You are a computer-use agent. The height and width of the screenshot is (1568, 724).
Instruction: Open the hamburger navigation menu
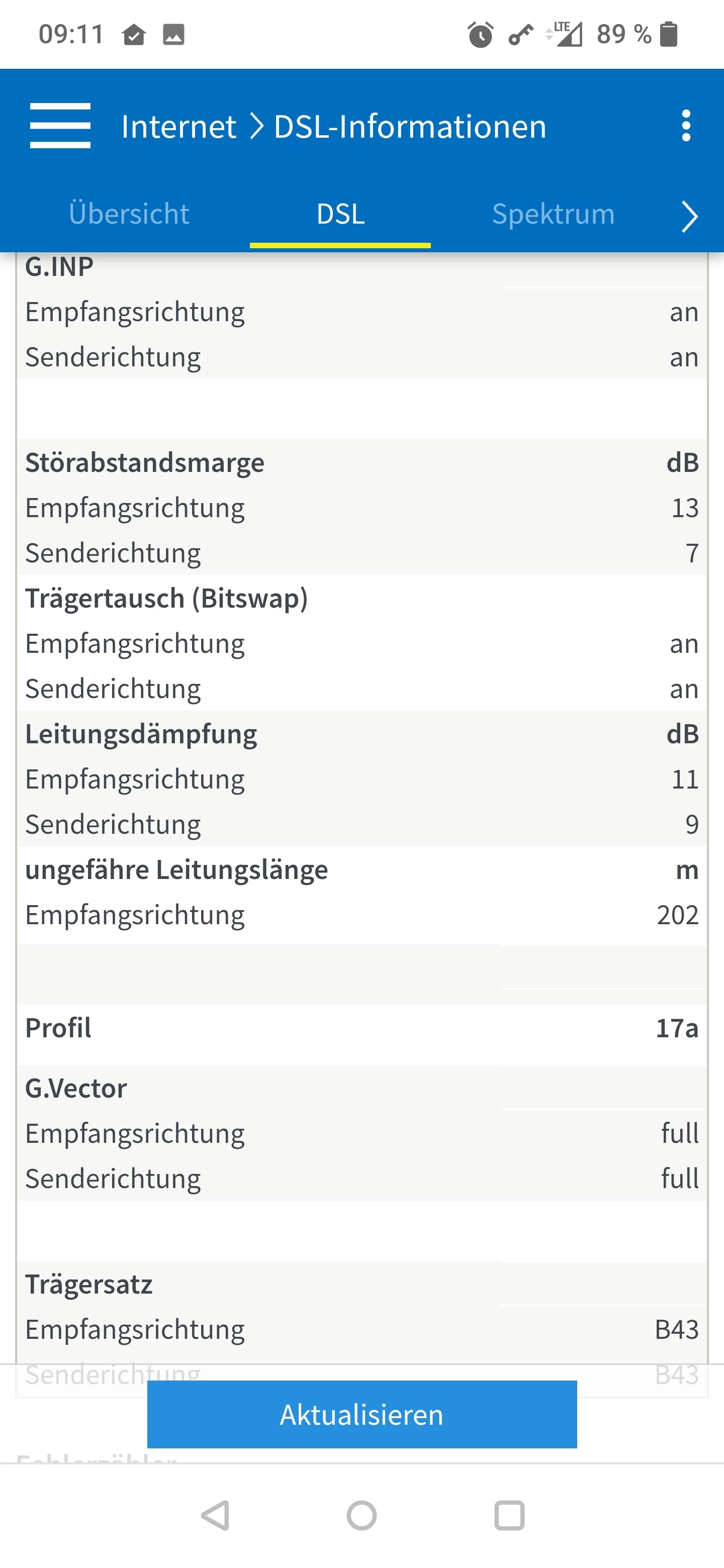pyautogui.click(x=60, y=126)
